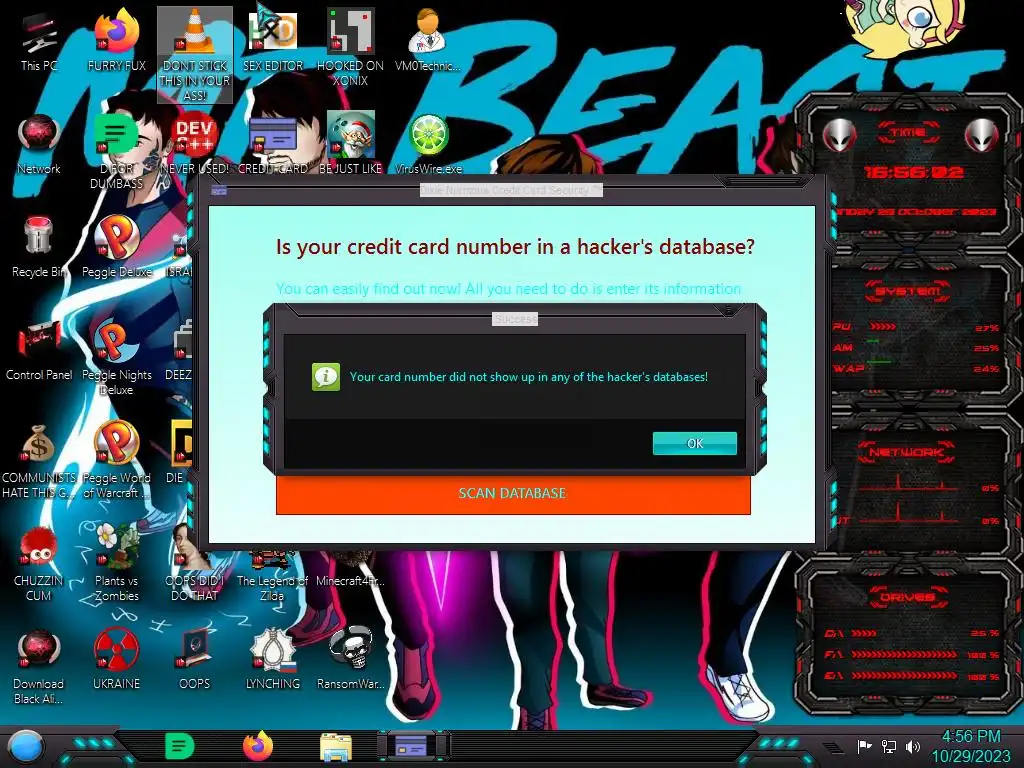
Task: Open the money bag COMMUNISTS HATE icon
Action: [39, 460]
